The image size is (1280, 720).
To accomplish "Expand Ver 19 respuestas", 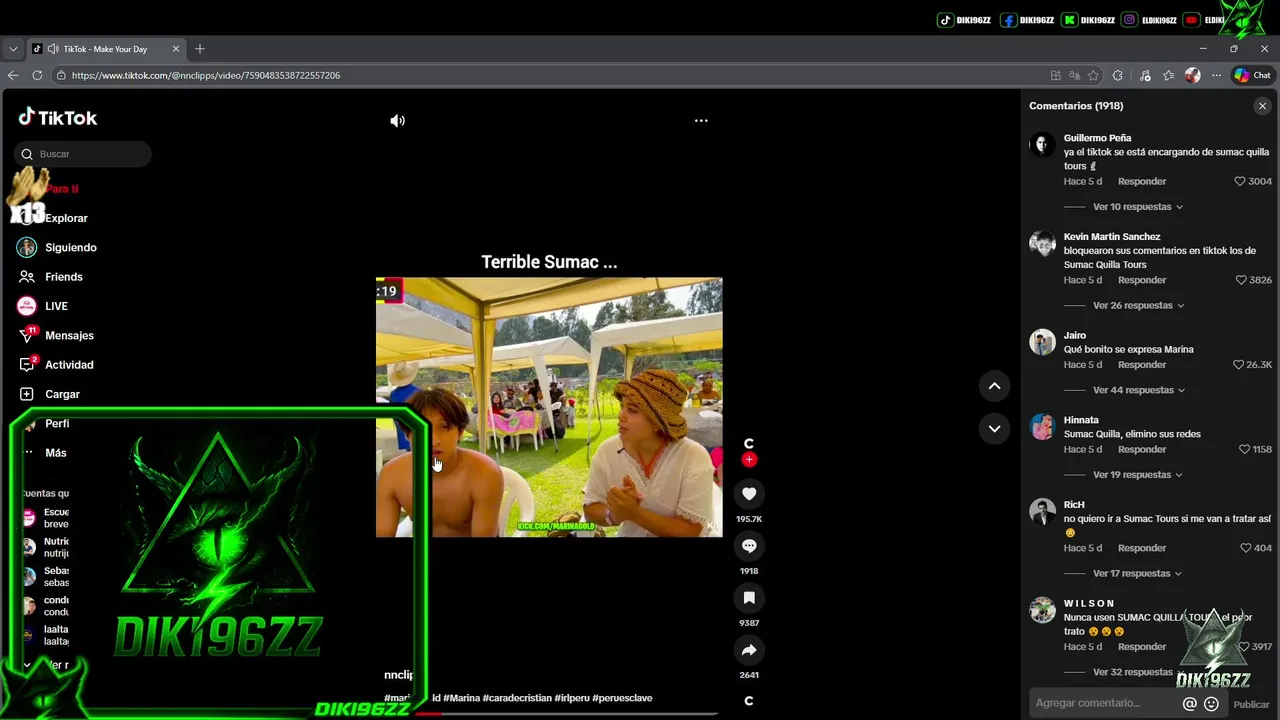I will coord(1138,475).
